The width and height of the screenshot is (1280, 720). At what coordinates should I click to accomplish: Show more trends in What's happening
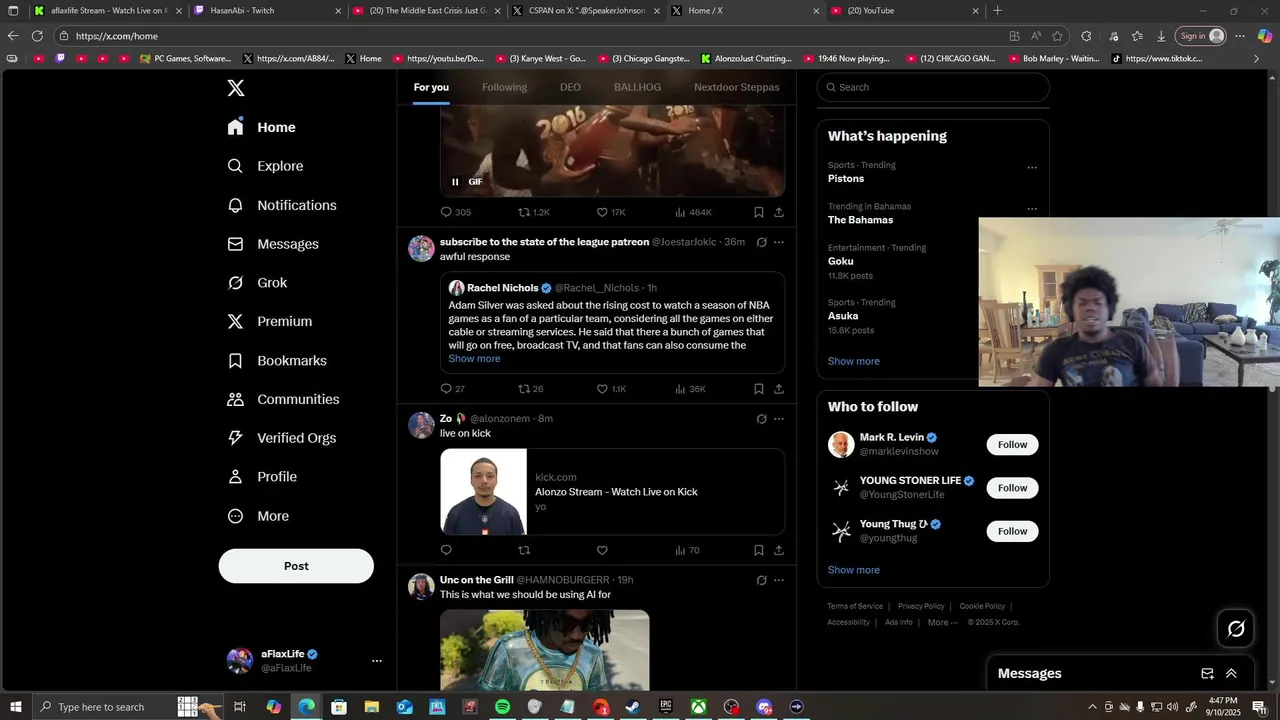click(853, 361)
